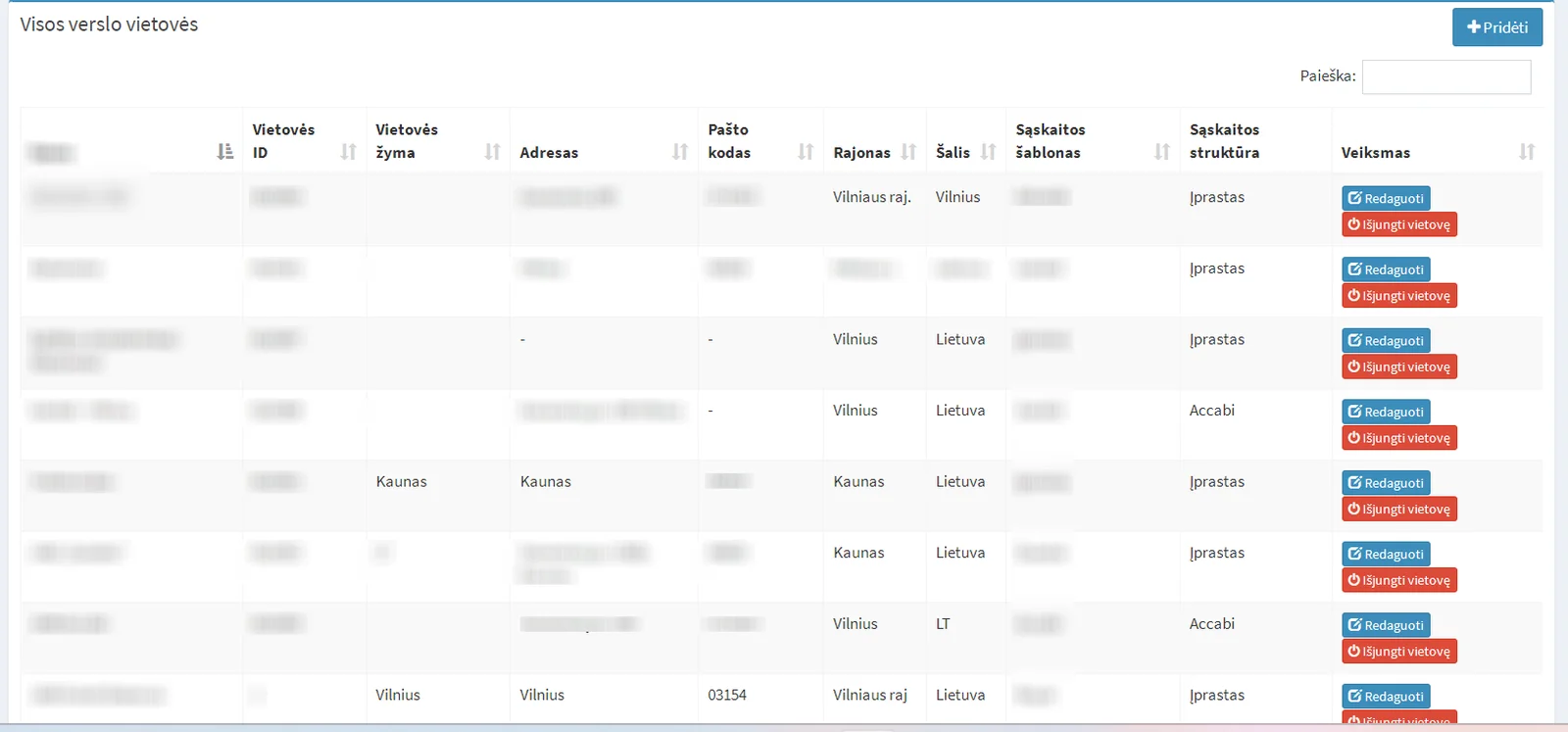Click sort arrows next to Rajonas header

(x=908, y=152)
